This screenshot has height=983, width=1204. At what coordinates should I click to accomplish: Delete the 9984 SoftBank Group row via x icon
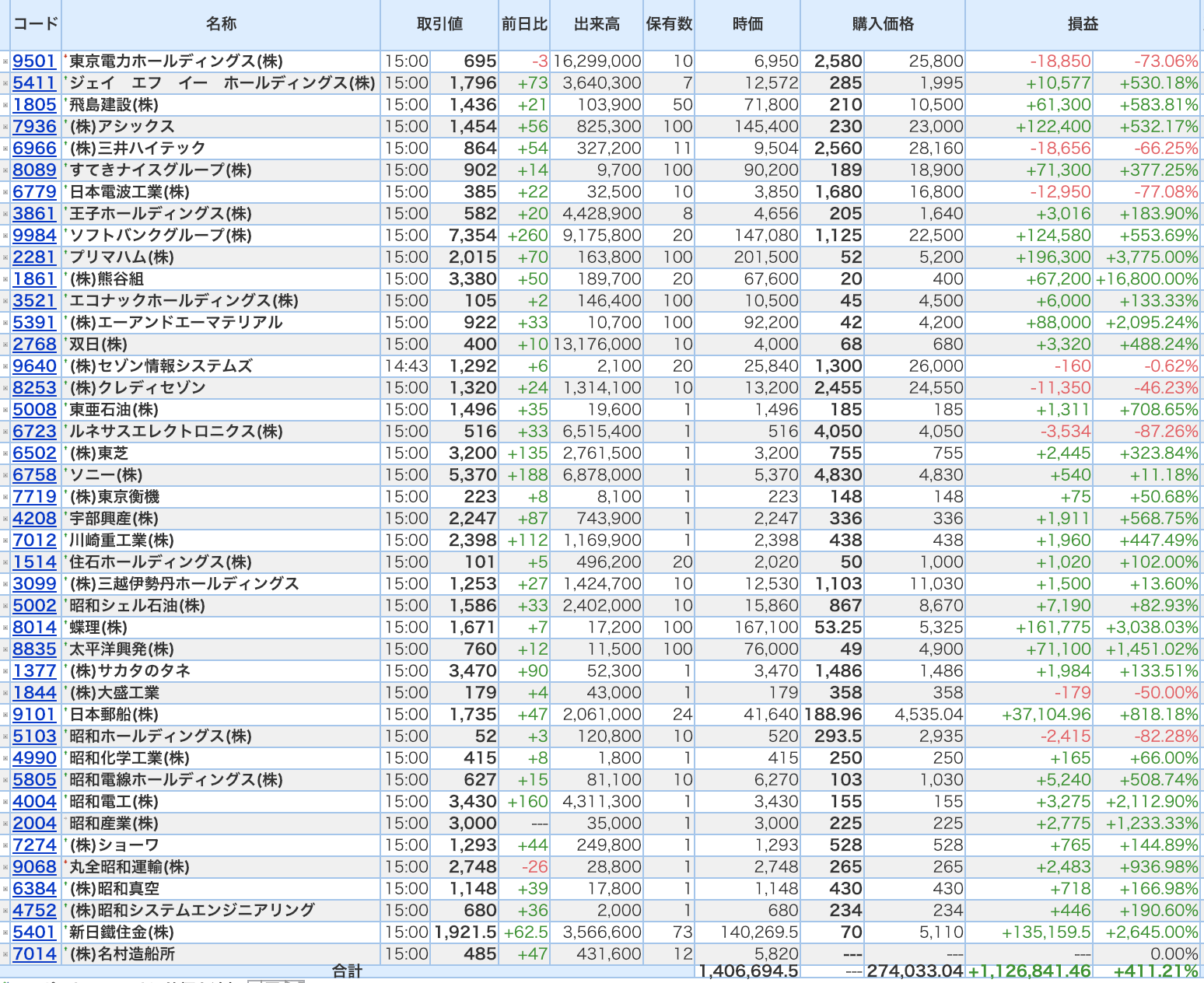point(5,236)
